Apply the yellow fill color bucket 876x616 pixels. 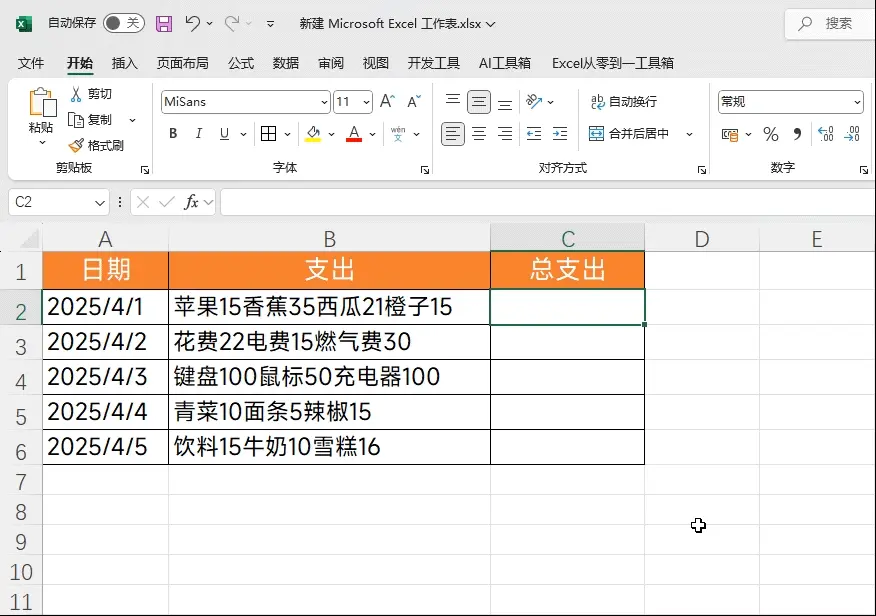click(x=313, y=134)
